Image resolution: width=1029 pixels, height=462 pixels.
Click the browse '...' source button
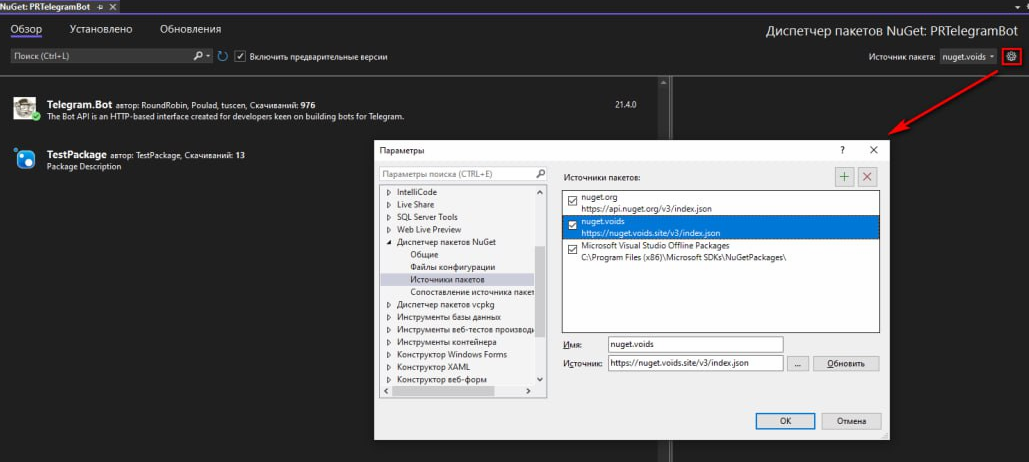tap(797, 363)
